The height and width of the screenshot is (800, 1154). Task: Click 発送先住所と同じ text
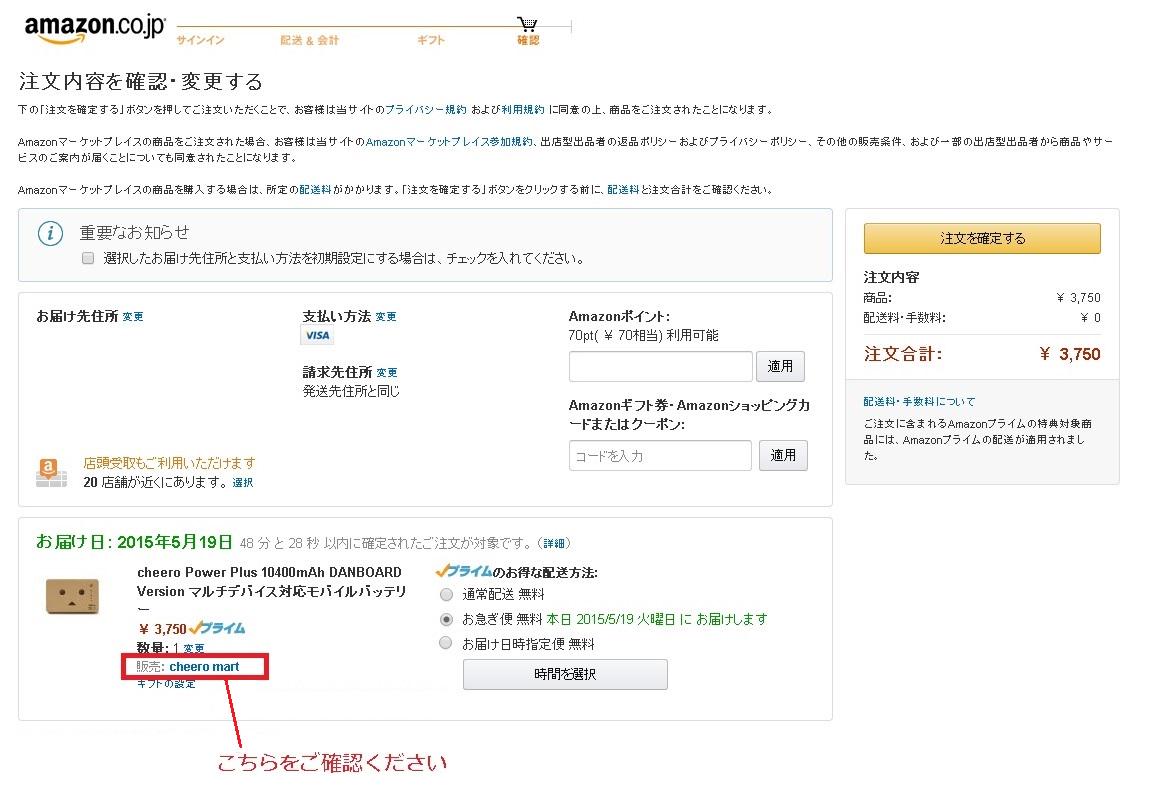pyautogui.click(x=351, y=392)
